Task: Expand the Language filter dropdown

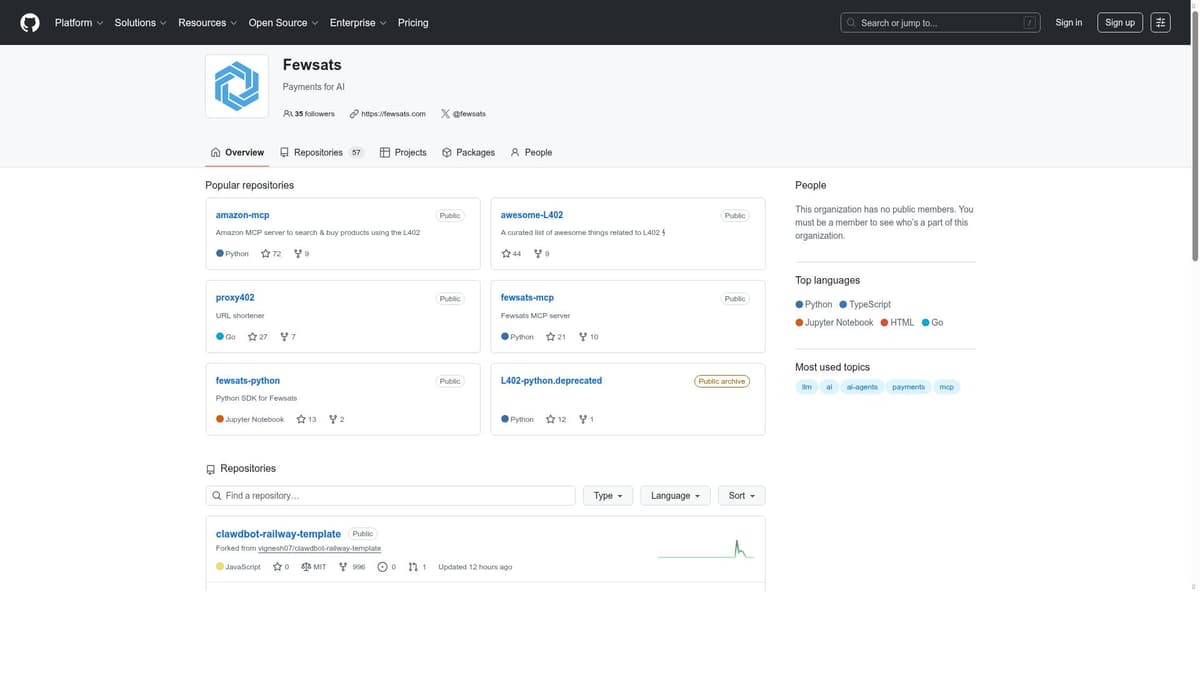Action: coord(675,496)
